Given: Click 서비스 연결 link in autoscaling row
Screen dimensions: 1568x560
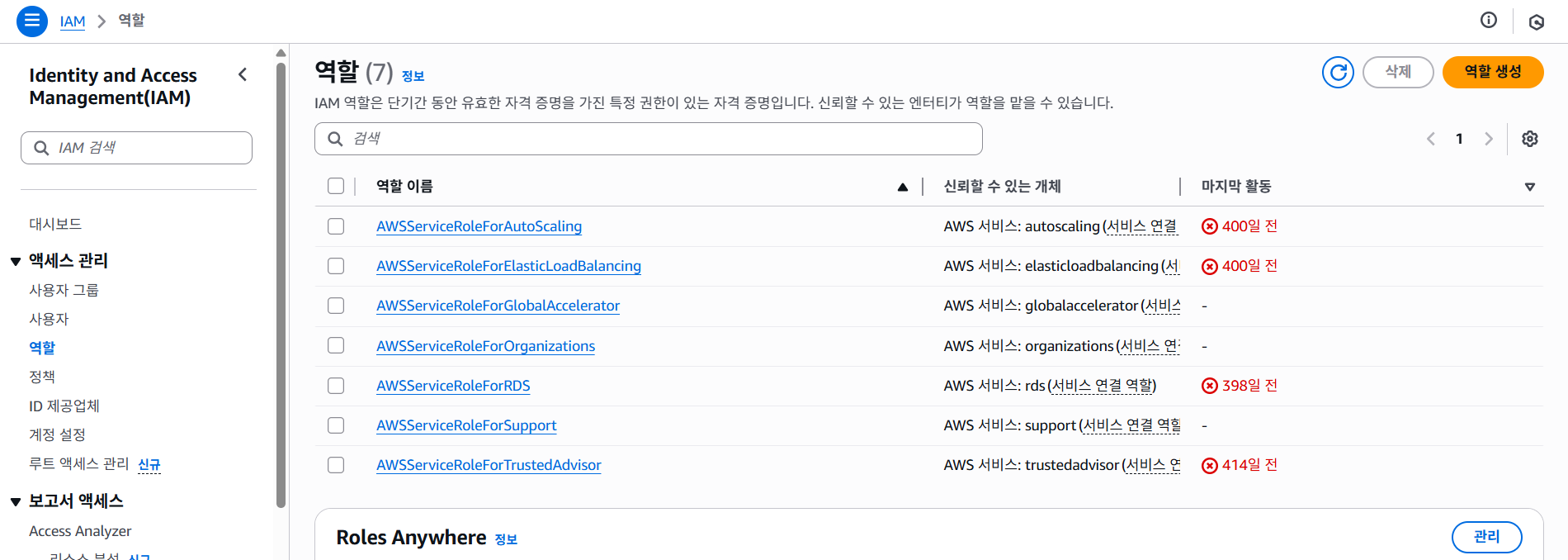Looking at the screenshot, I should 1142,226.
